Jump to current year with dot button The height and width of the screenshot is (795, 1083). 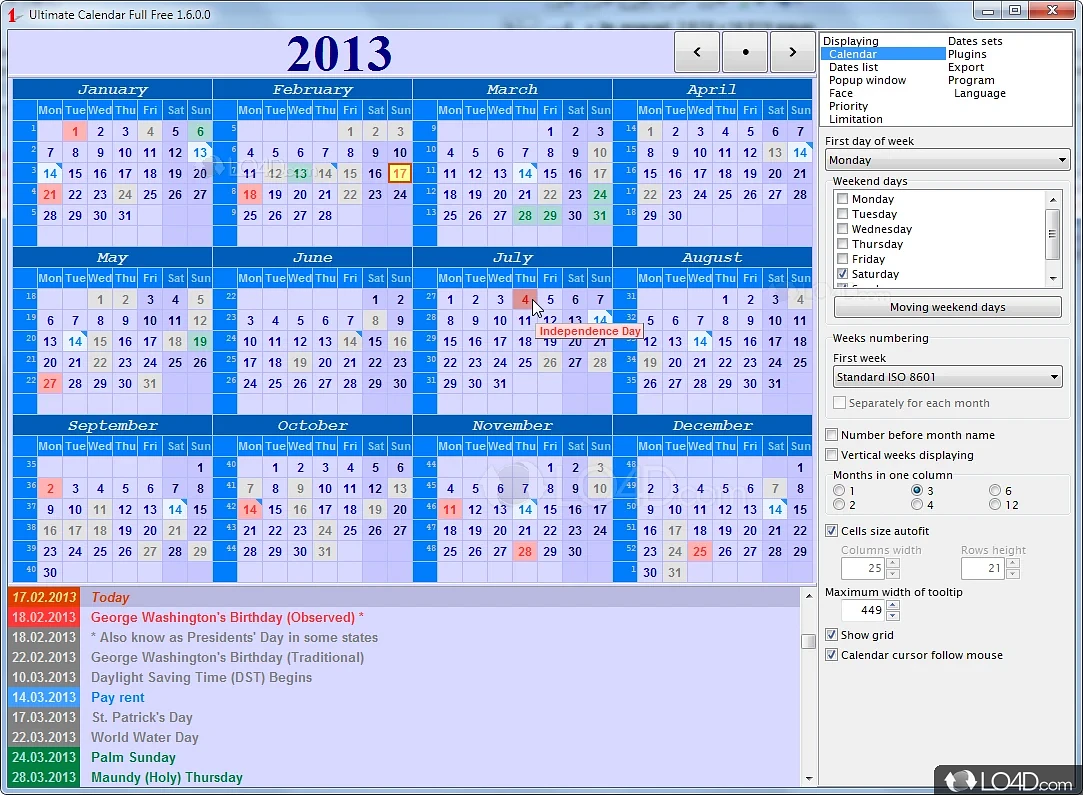tap(745, 52)
